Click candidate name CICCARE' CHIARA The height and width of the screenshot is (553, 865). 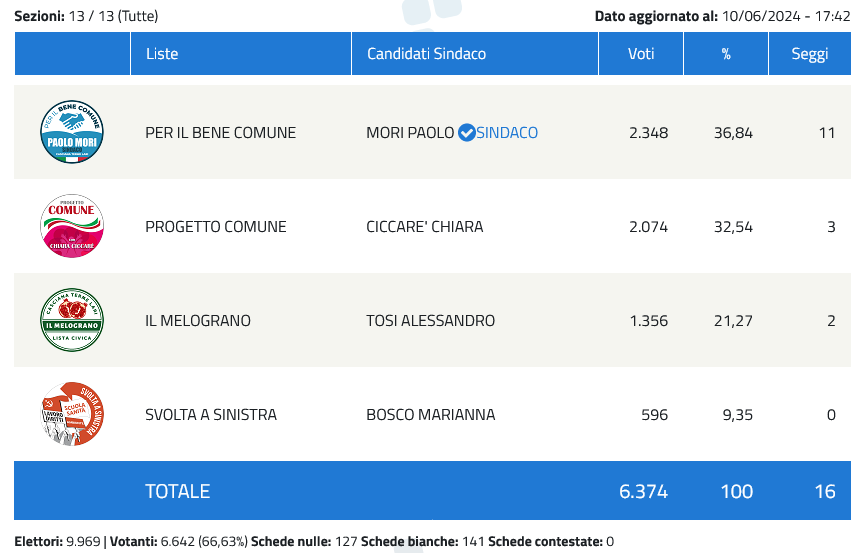click(x=425, y=226)
